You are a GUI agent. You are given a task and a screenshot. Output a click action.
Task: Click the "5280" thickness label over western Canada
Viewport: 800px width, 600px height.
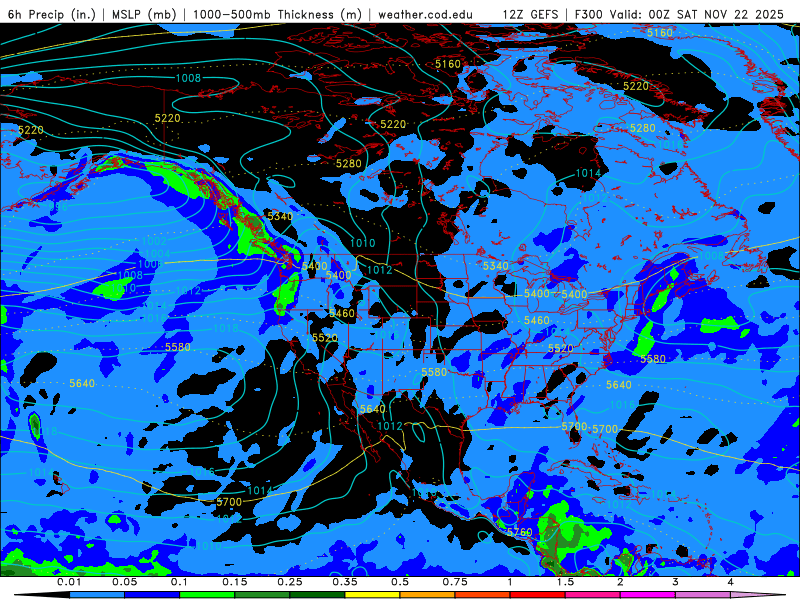tap(348, 164)
